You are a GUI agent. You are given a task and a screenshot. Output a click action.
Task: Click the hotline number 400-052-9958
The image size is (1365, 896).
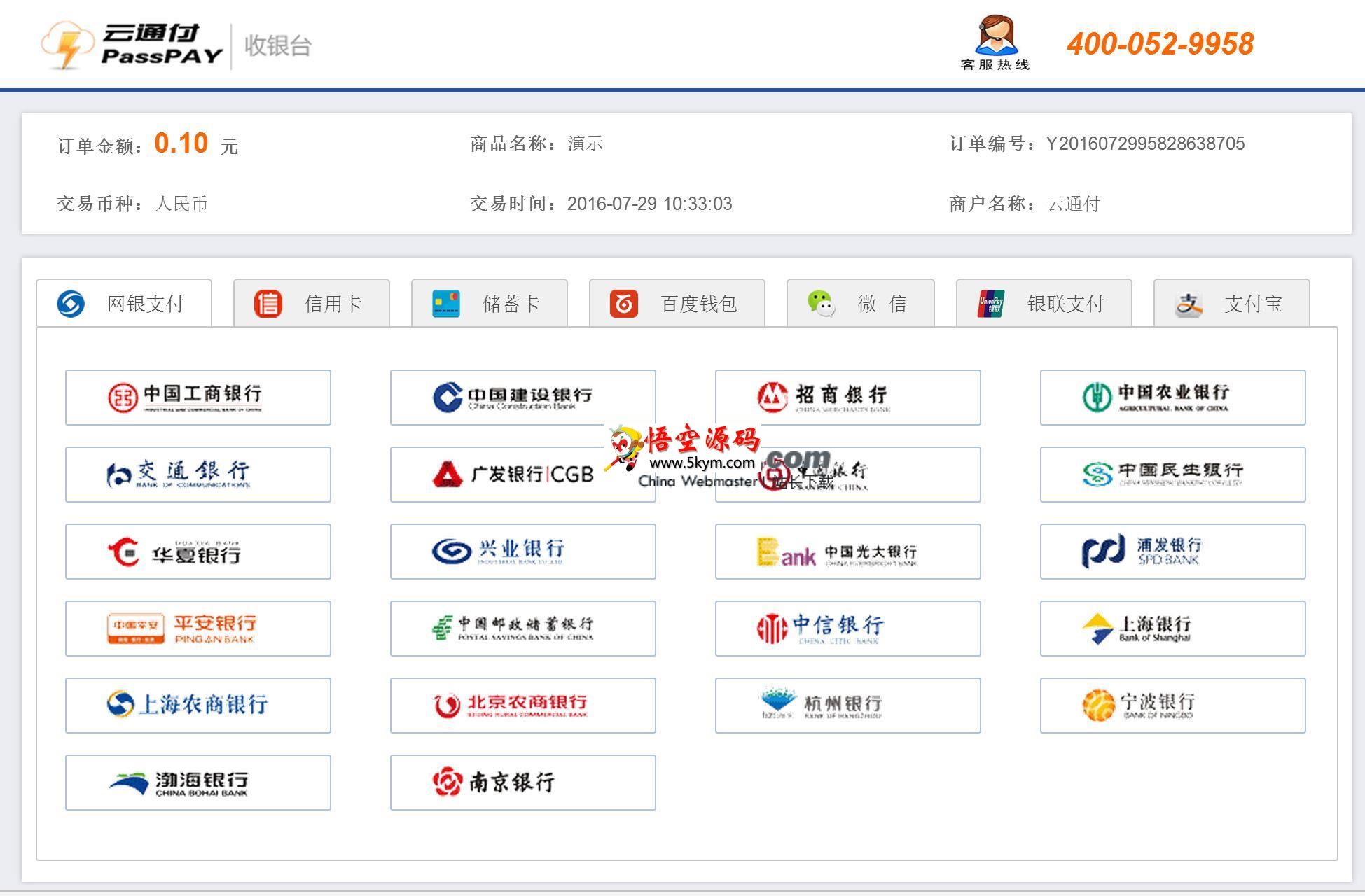[1160, 44]
